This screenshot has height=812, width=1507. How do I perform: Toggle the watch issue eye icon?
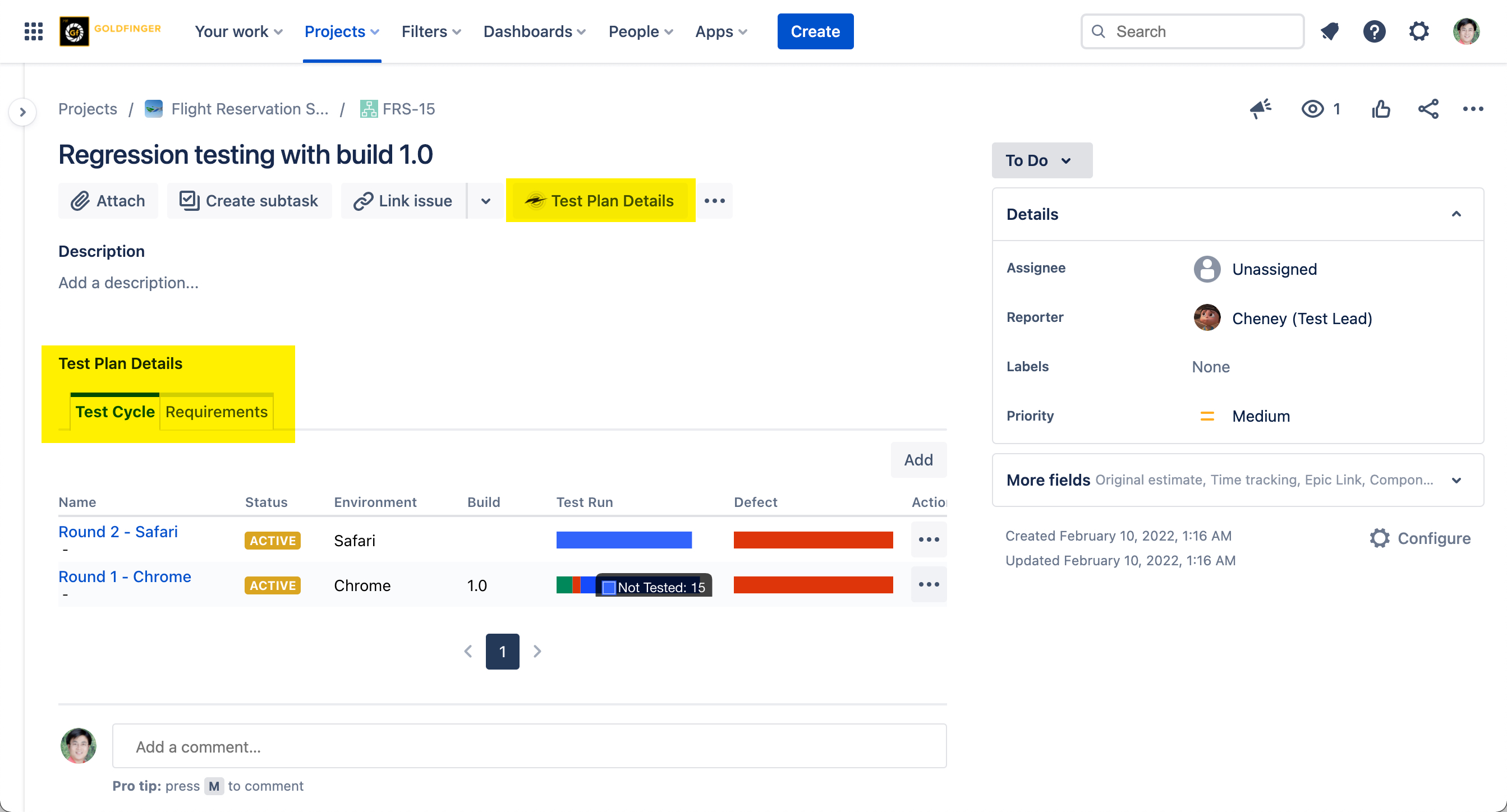pyautogui.click(x=1312, y=109)
